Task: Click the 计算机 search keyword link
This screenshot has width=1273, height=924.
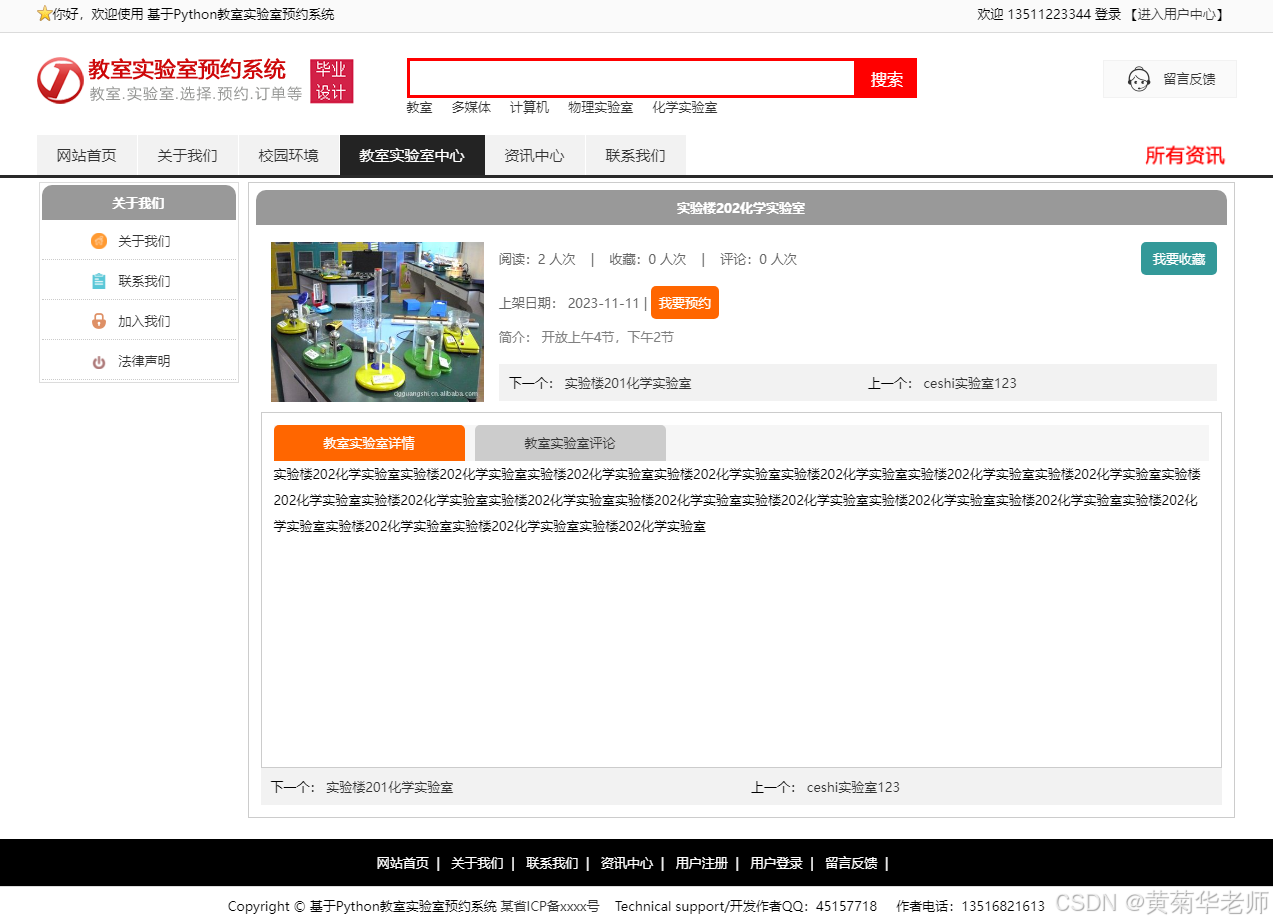Action: (x=529, y=107)
